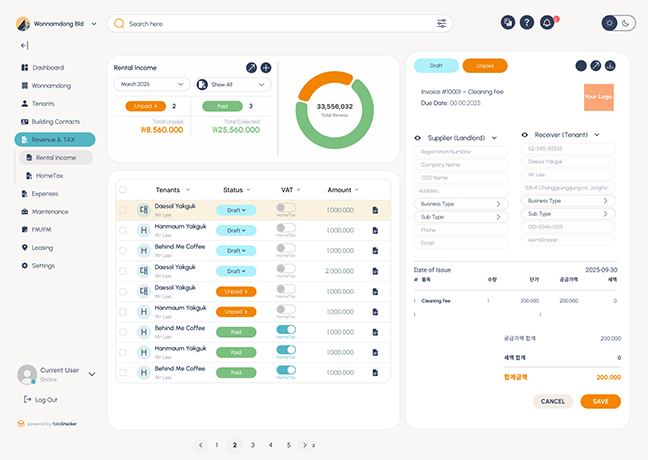Toggle the light/dark mode switch
The width and height of the screenshot is (648, 460).
[618, 23]
